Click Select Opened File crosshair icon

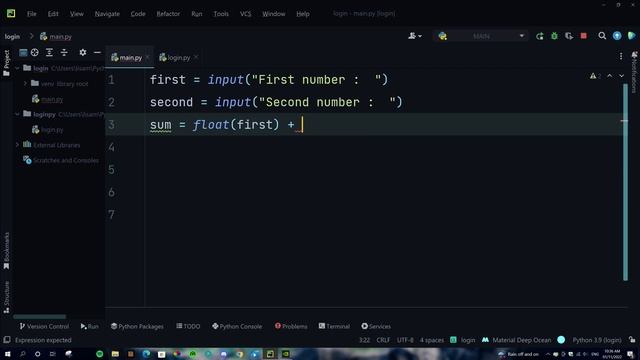tap(35, 52)
